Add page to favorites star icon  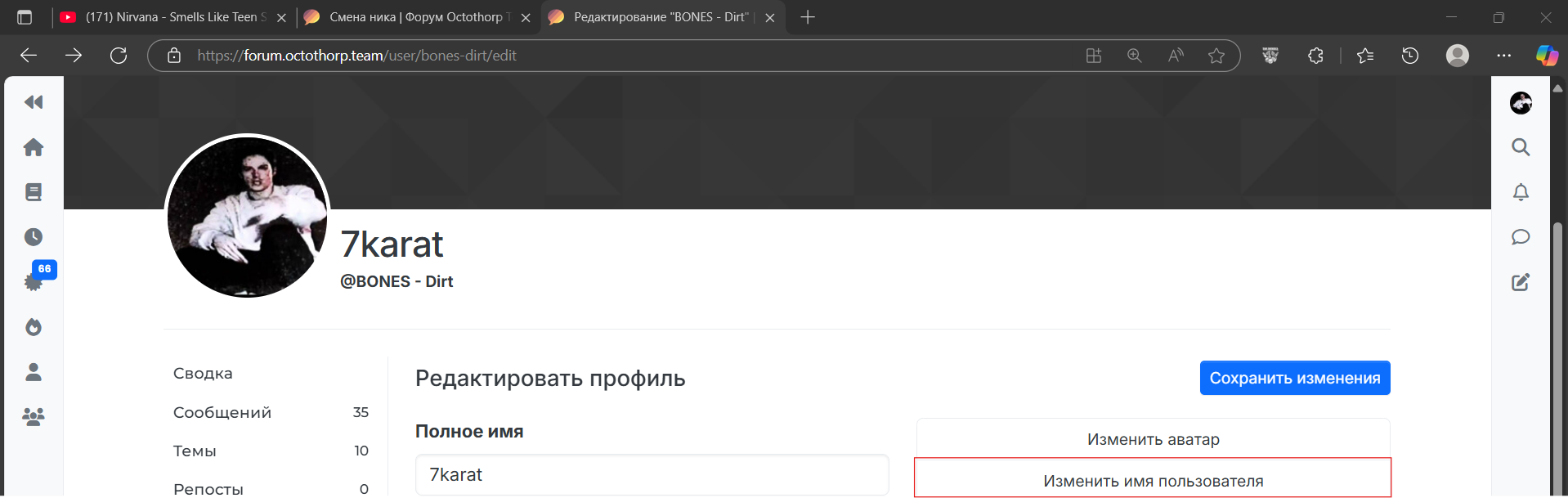(1216, 56)
